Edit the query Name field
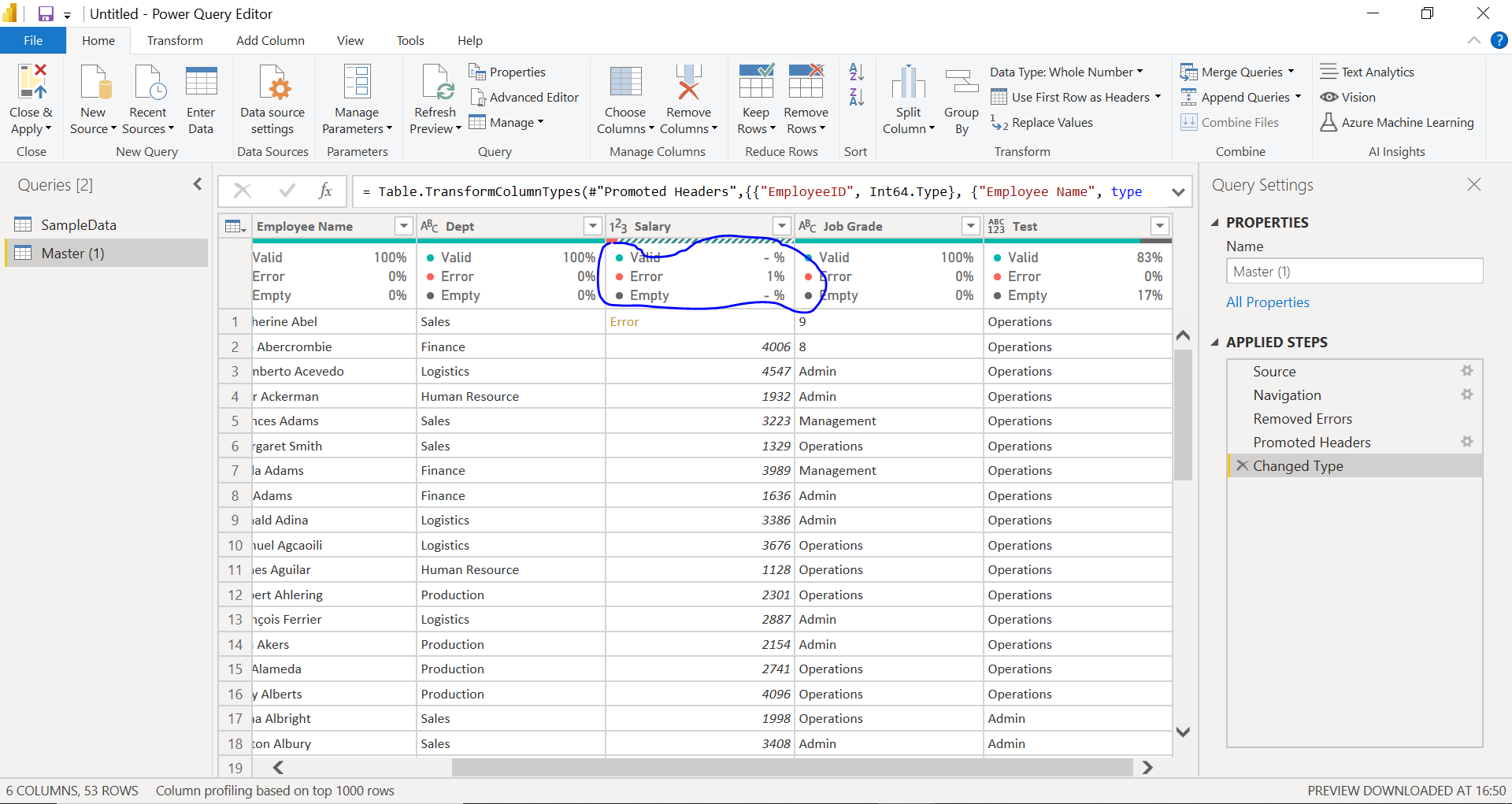 1354,272
